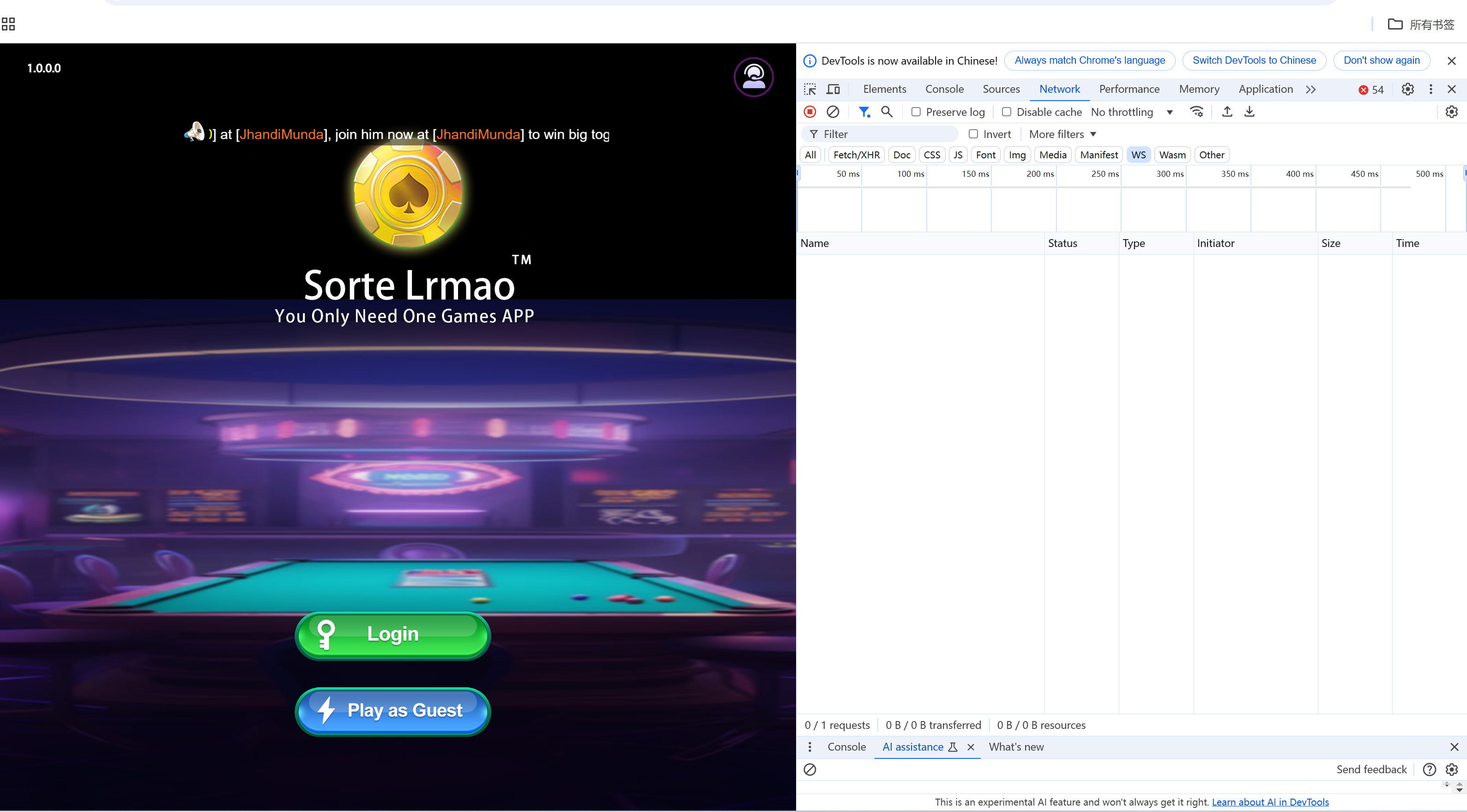Click the green Login button
The width and height of the screenshot is (1467, 812).
[392, 634]
